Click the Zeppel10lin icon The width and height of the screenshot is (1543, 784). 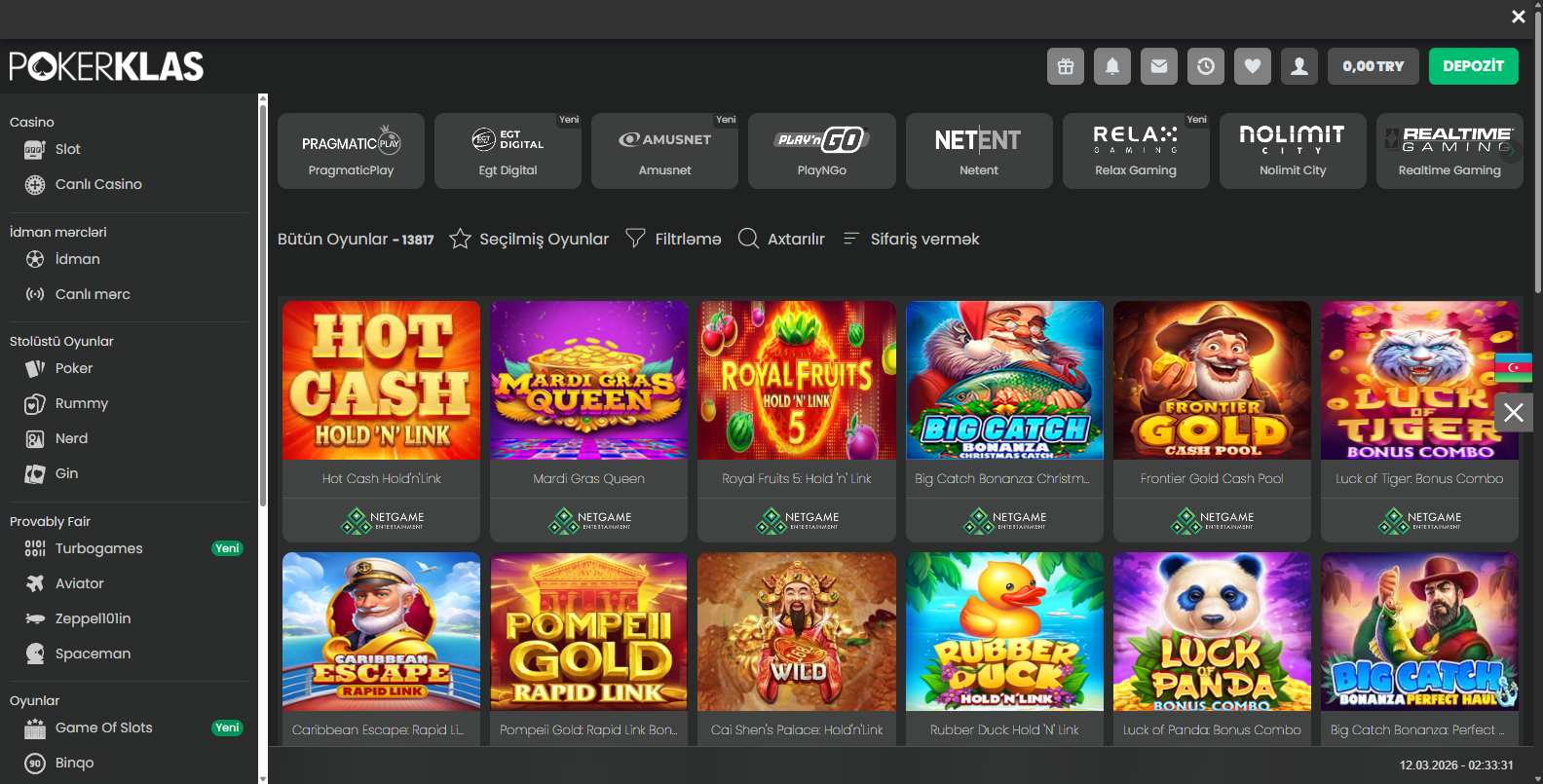(35, 618)
